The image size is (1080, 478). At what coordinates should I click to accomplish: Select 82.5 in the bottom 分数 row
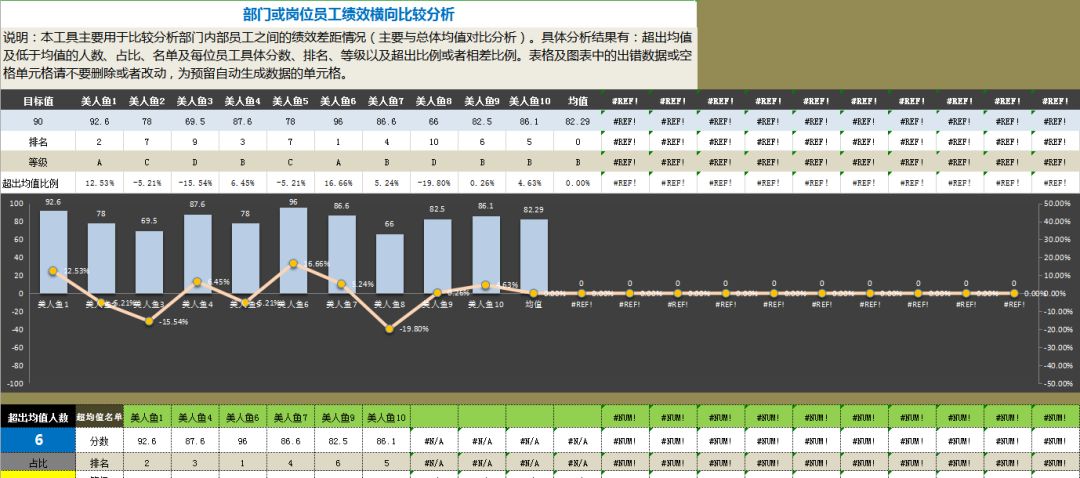pyautogui.click(x=338, y=440)
